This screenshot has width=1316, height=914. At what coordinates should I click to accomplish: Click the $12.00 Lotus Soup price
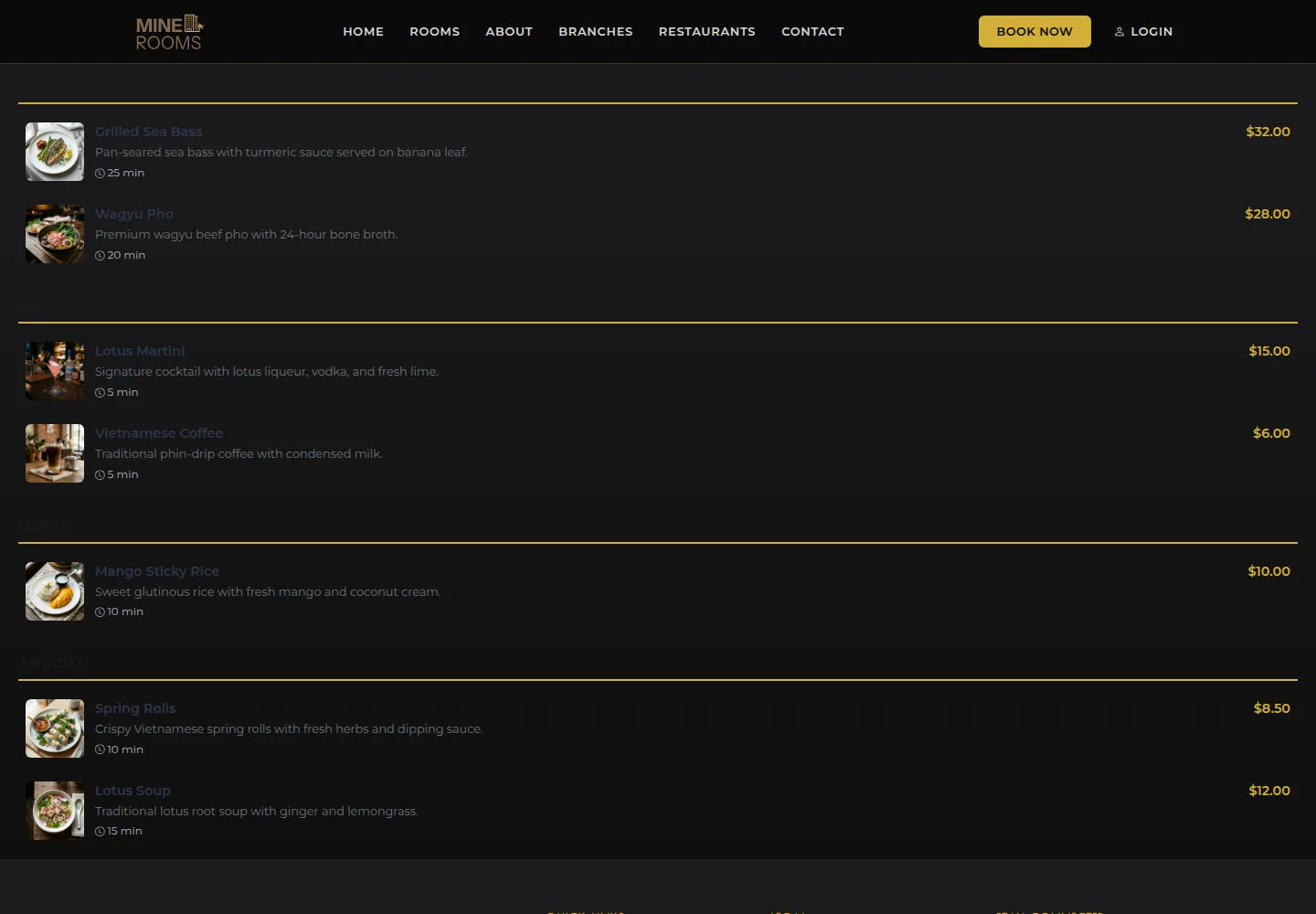[1269, 791]
